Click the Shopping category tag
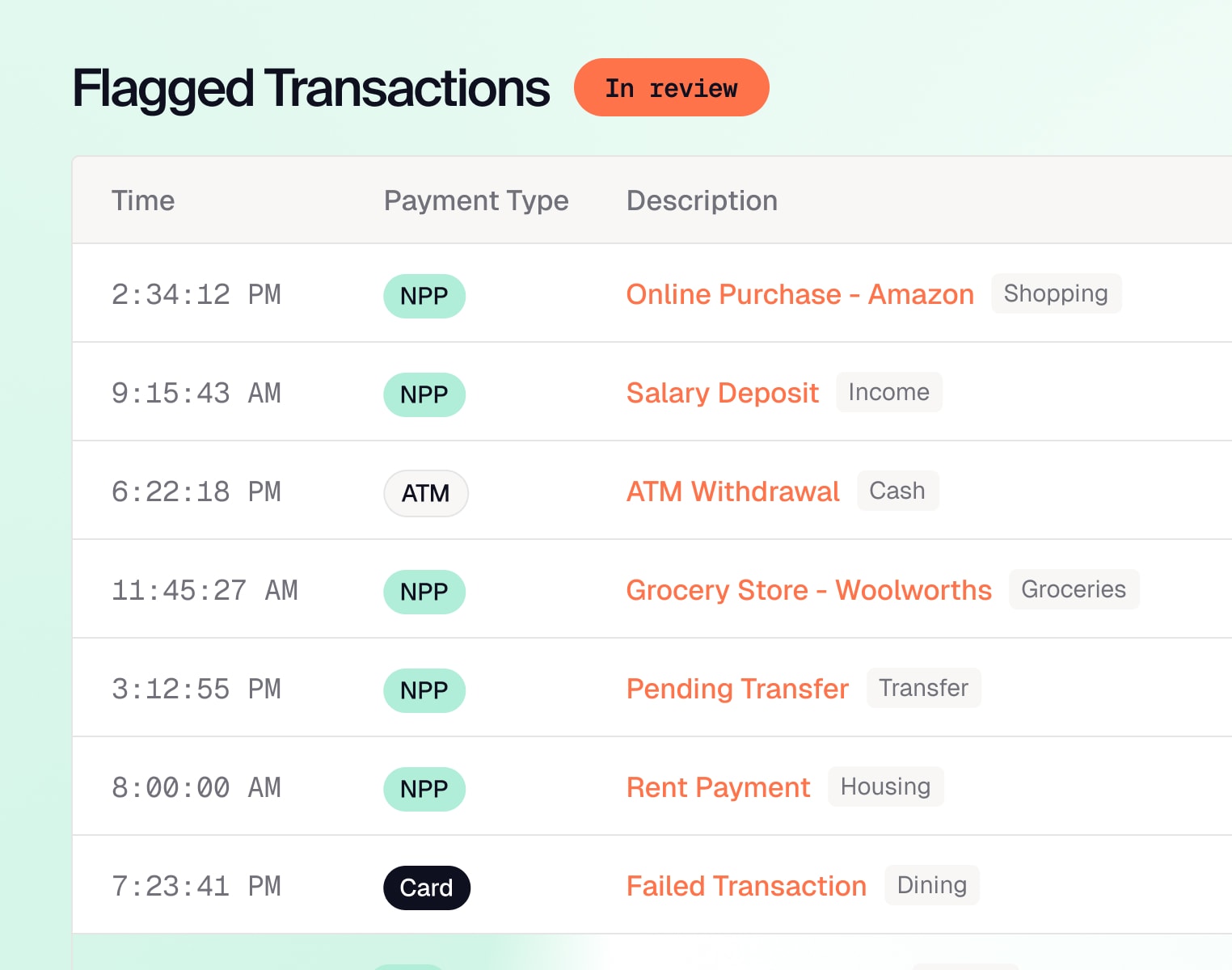The image size is (1232, 970). [x=1056, y=293]
